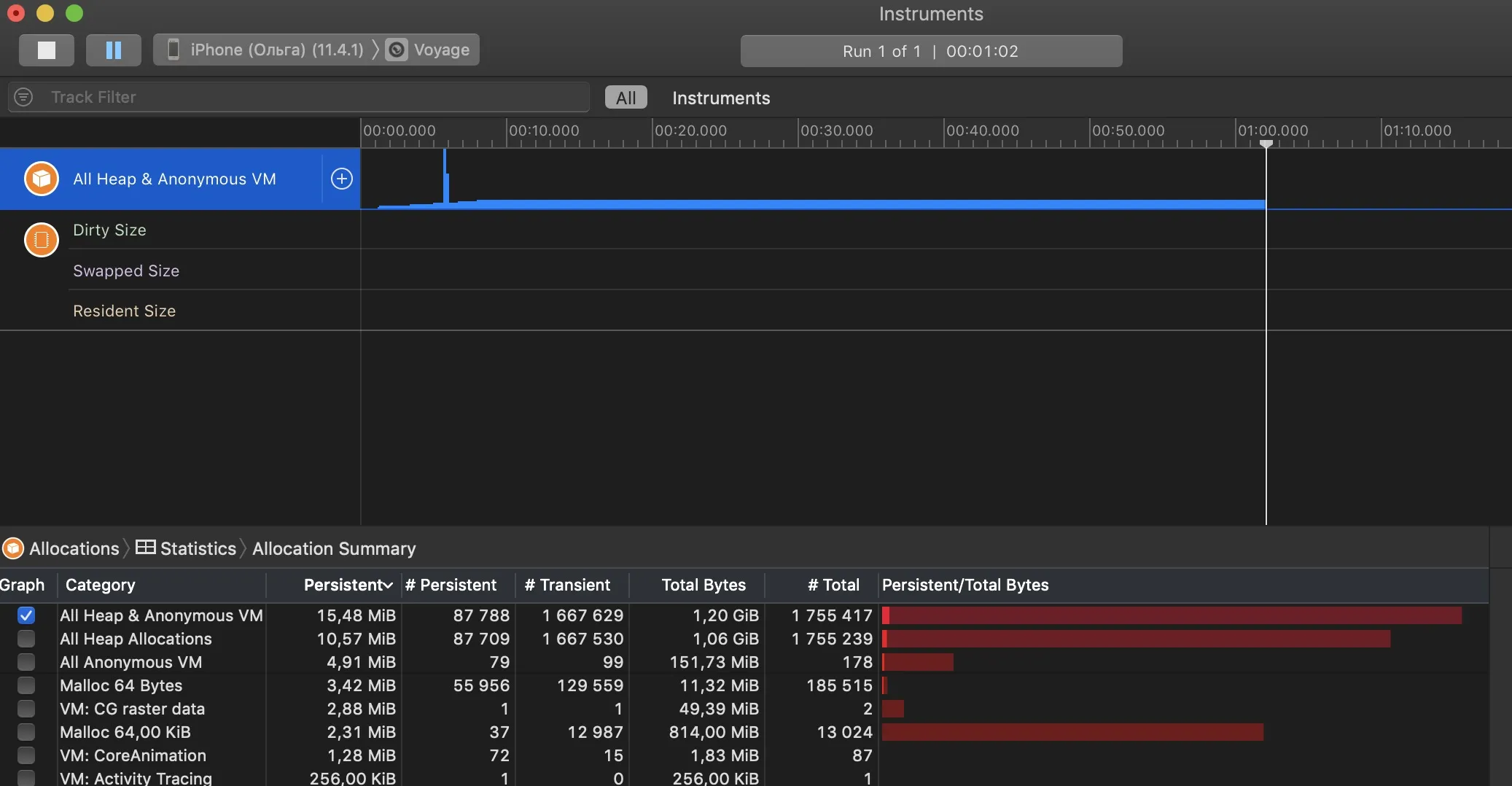Enable graph for All Anonymous VM
This screenshot has height=786, width=1512.
(x=26, y=662)
